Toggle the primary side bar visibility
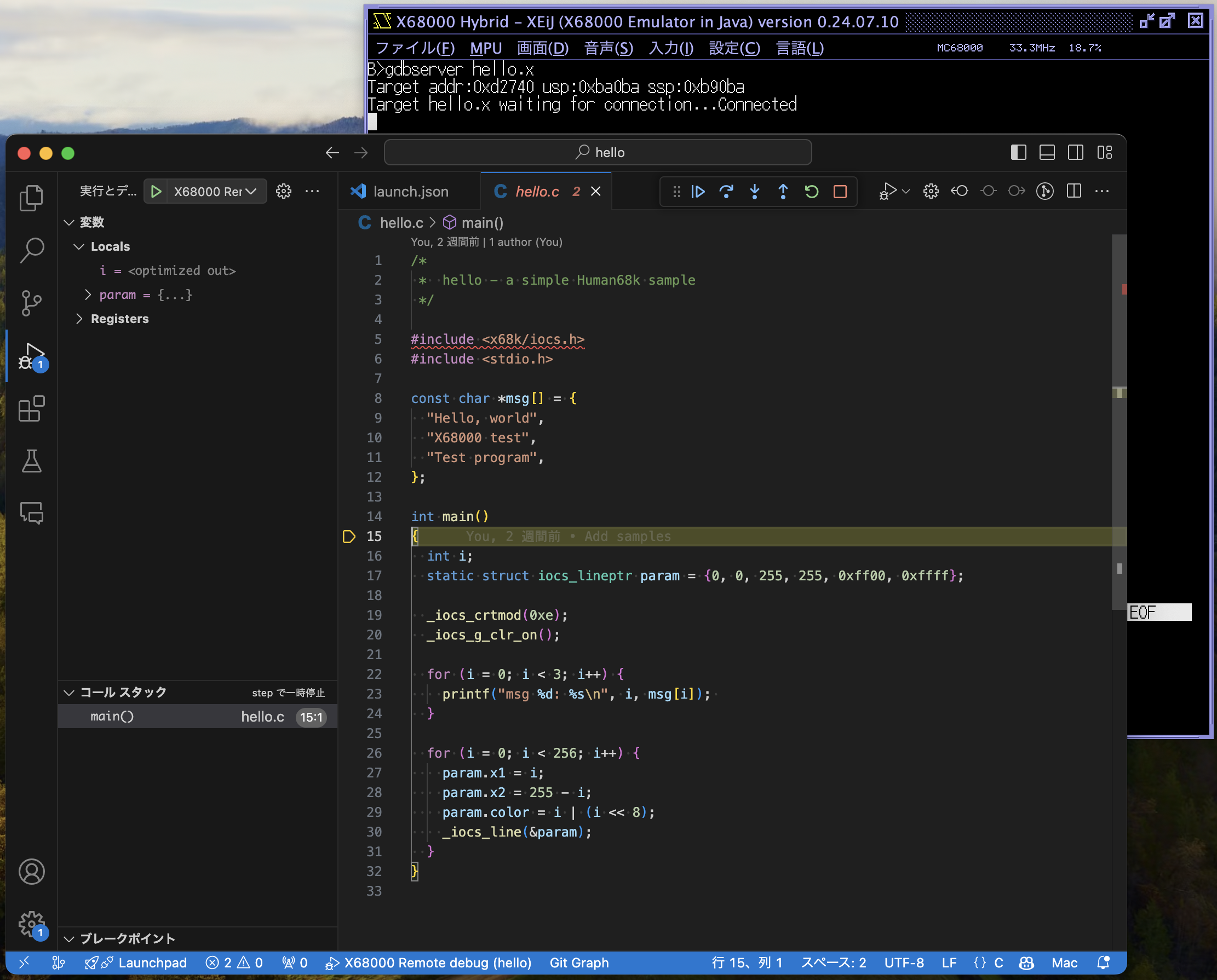This screenshot has height=980, width=1217. click(1018, 152)
